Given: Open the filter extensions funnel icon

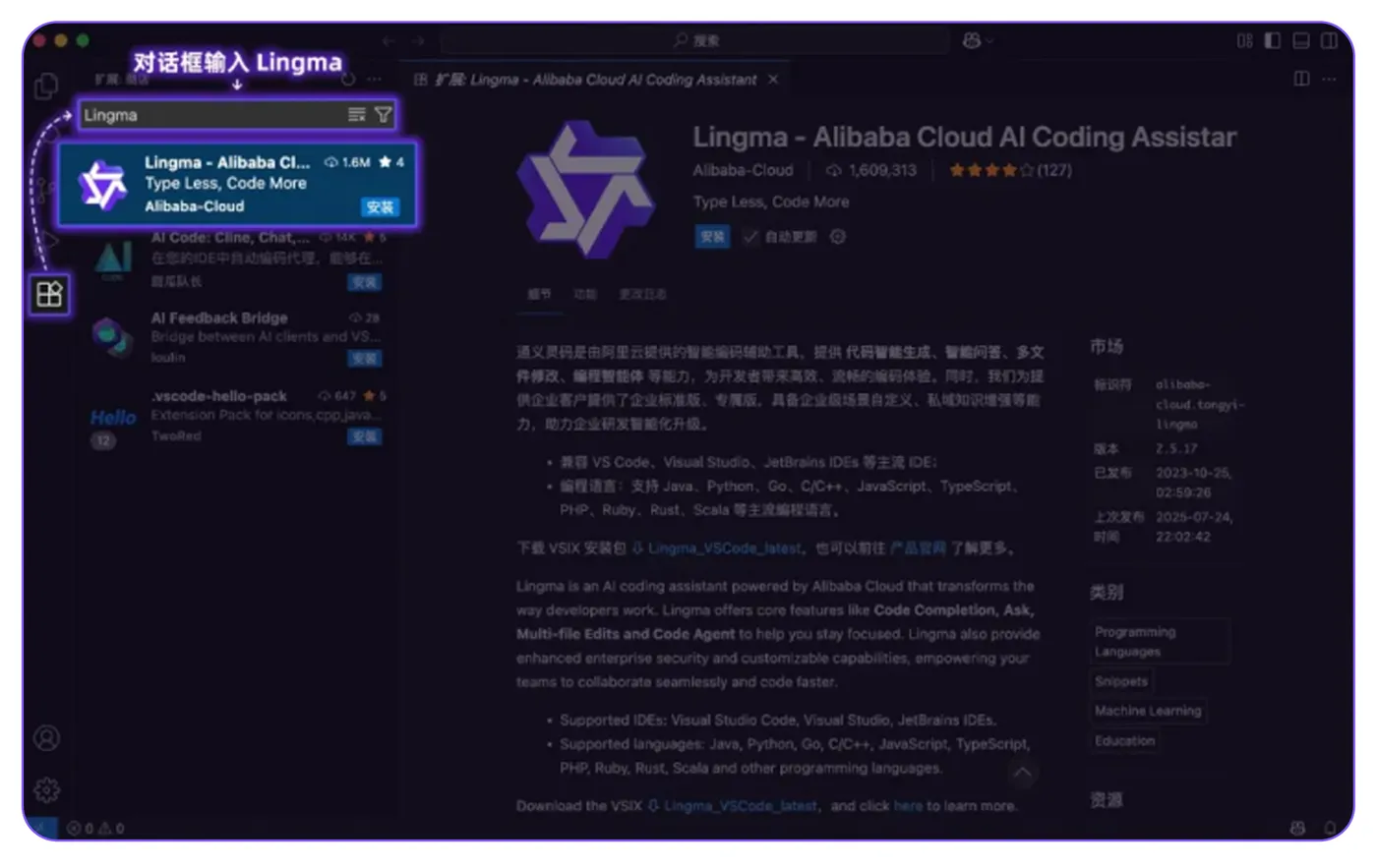Looking at the screenshot, I should [x=384, y=115].
